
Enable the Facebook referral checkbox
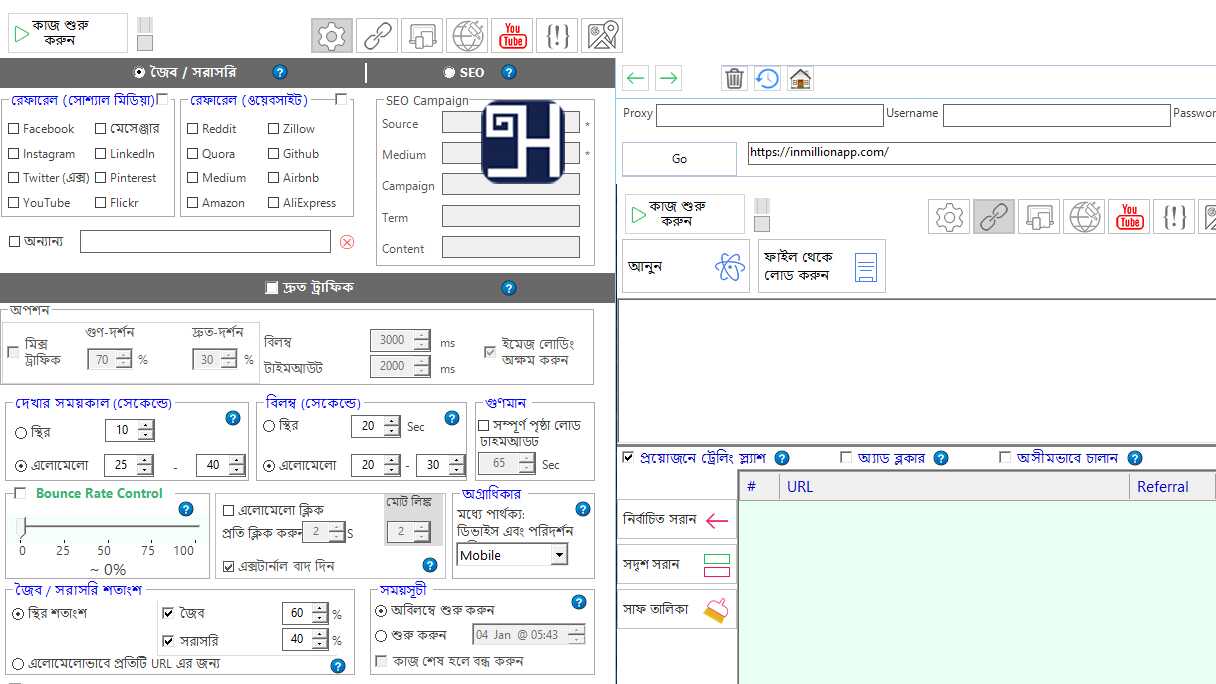(x=14, y=129)
